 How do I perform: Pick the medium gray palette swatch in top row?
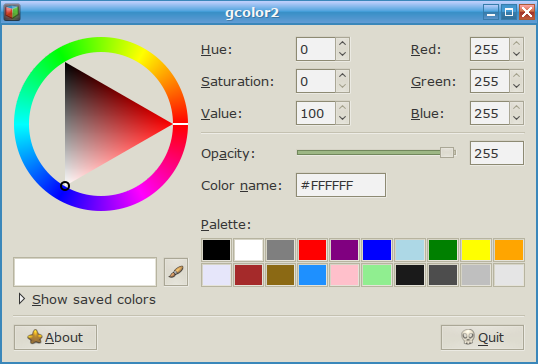click(x=280, y=250)
